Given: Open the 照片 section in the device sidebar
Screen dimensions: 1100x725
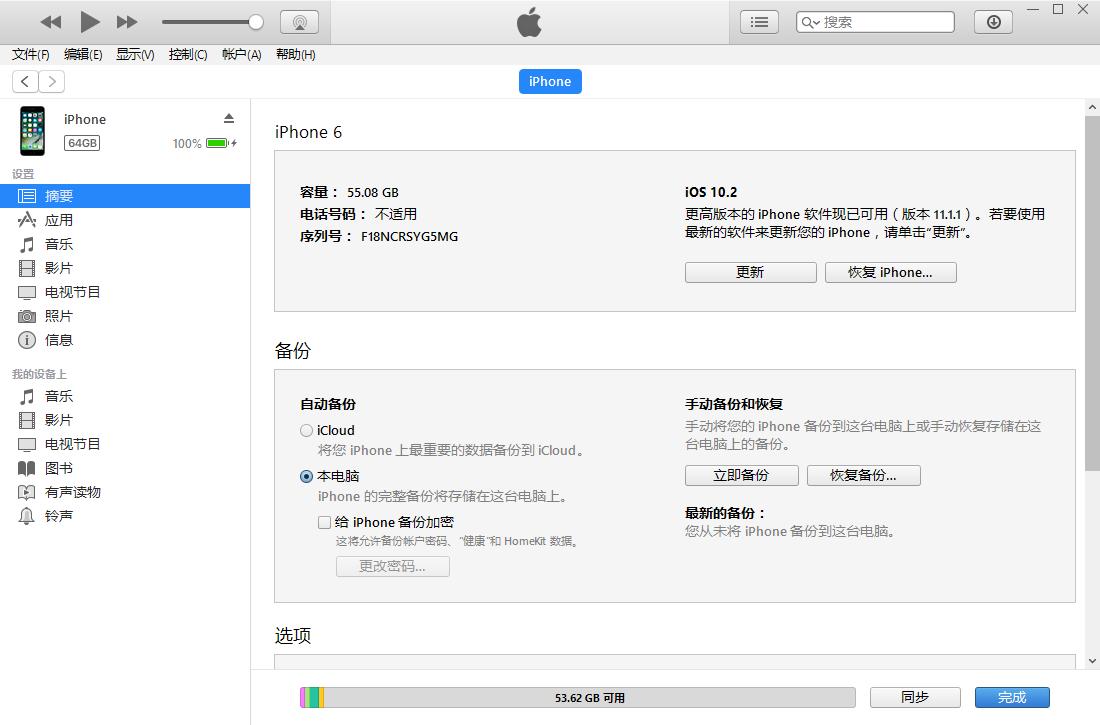Looking at the screenshot, I should point(58,315).
